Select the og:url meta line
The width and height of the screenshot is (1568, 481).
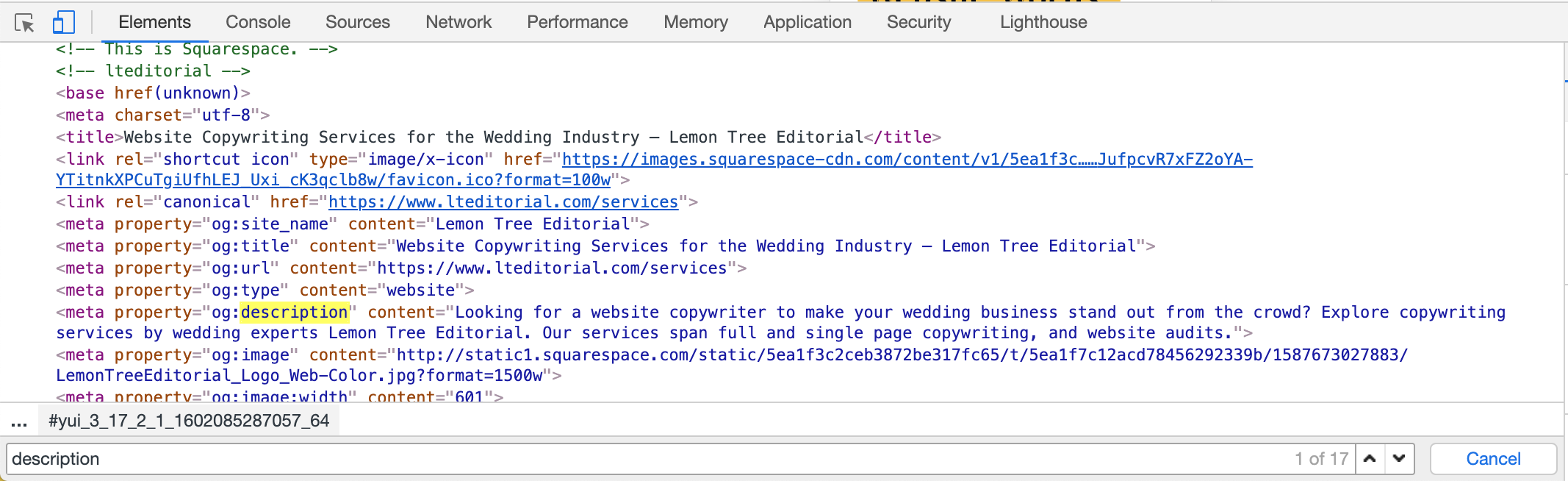pos(401,268)
